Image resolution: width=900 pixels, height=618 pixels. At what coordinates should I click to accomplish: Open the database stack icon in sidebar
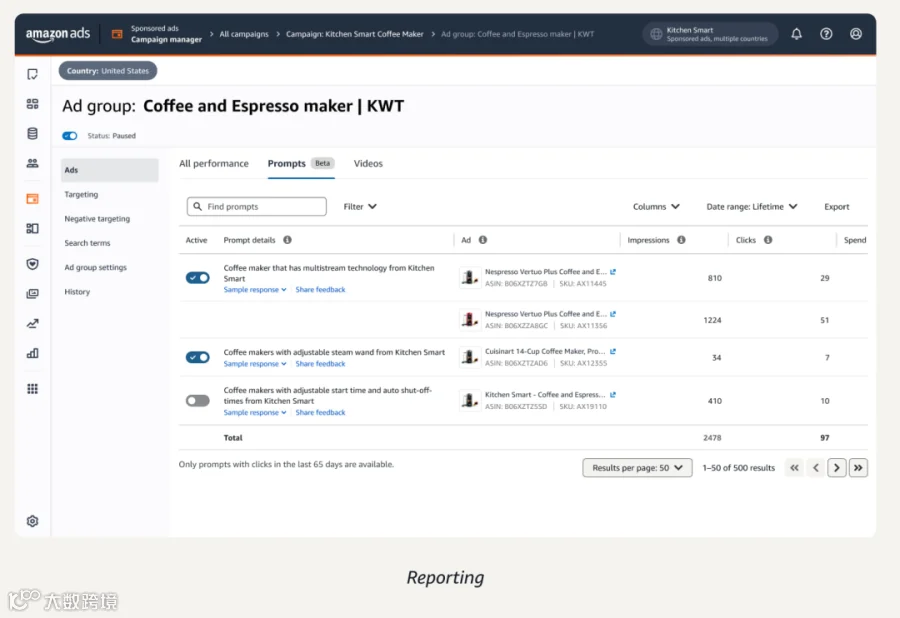(x=33, y=134)
